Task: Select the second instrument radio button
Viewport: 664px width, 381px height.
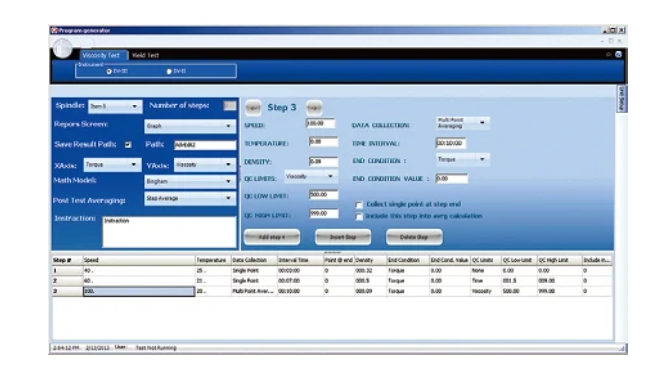Action: (x=169, y=72)
